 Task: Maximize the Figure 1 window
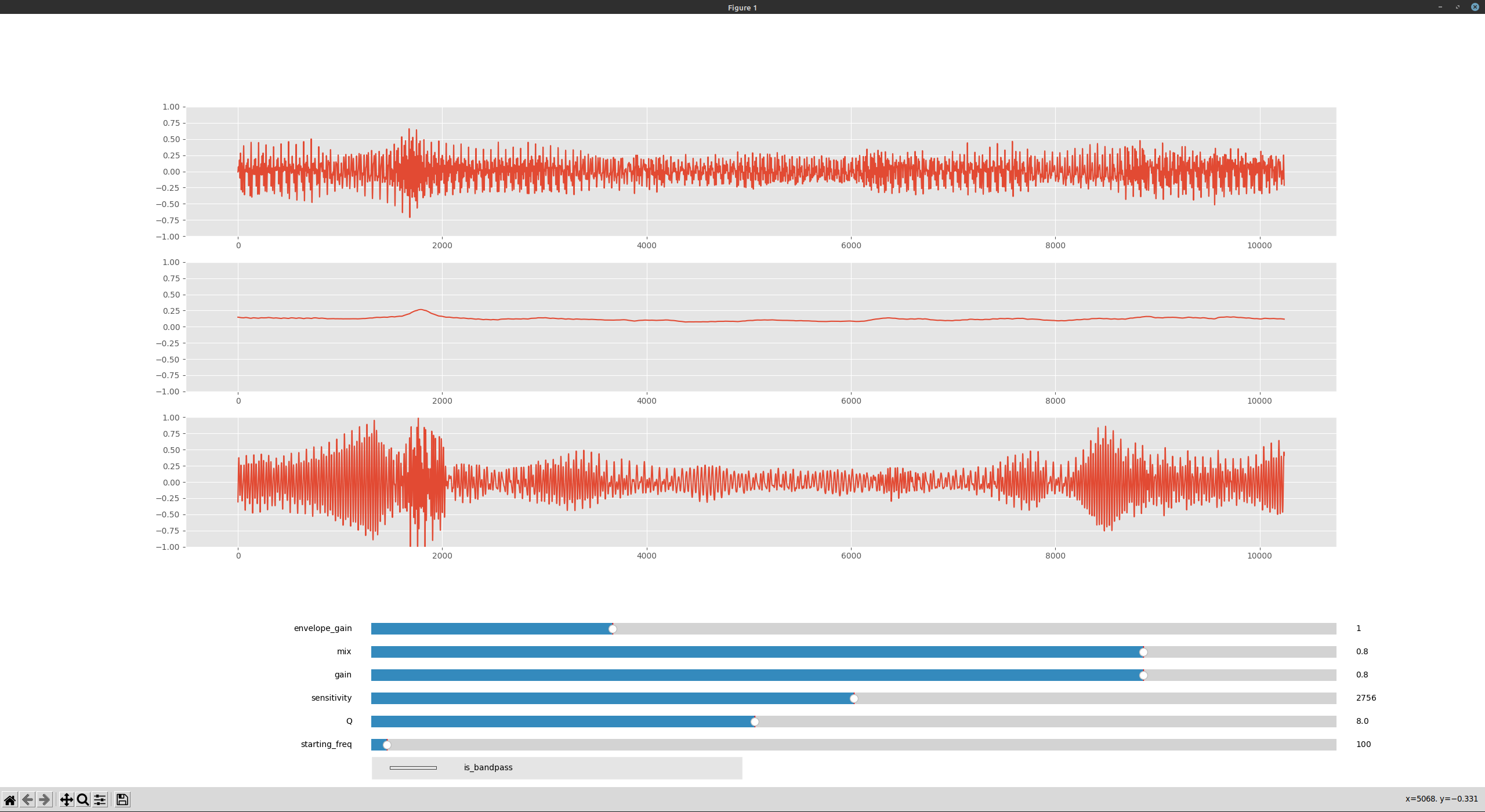[x=1458, y=7]
